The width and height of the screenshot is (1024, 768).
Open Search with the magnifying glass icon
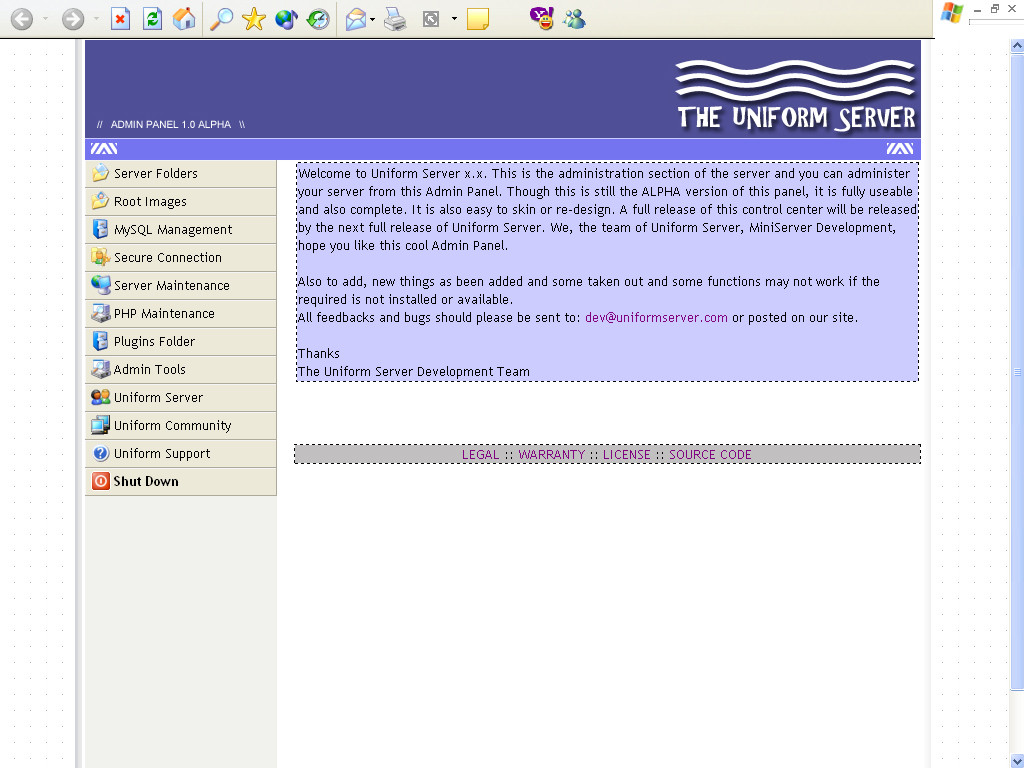(221, 19)
